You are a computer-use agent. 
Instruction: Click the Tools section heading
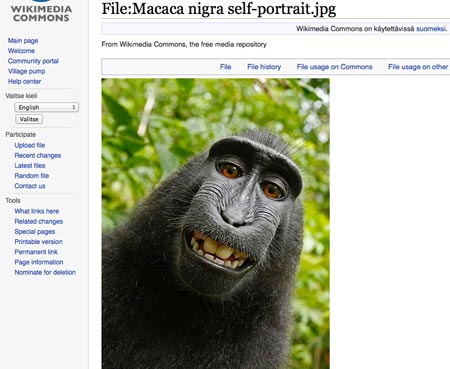tap(13, 201)
